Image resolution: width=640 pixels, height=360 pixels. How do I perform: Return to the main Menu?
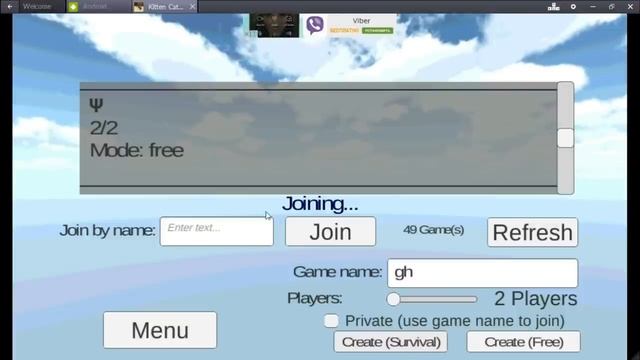pyautogui.click(x=160, y=330)
